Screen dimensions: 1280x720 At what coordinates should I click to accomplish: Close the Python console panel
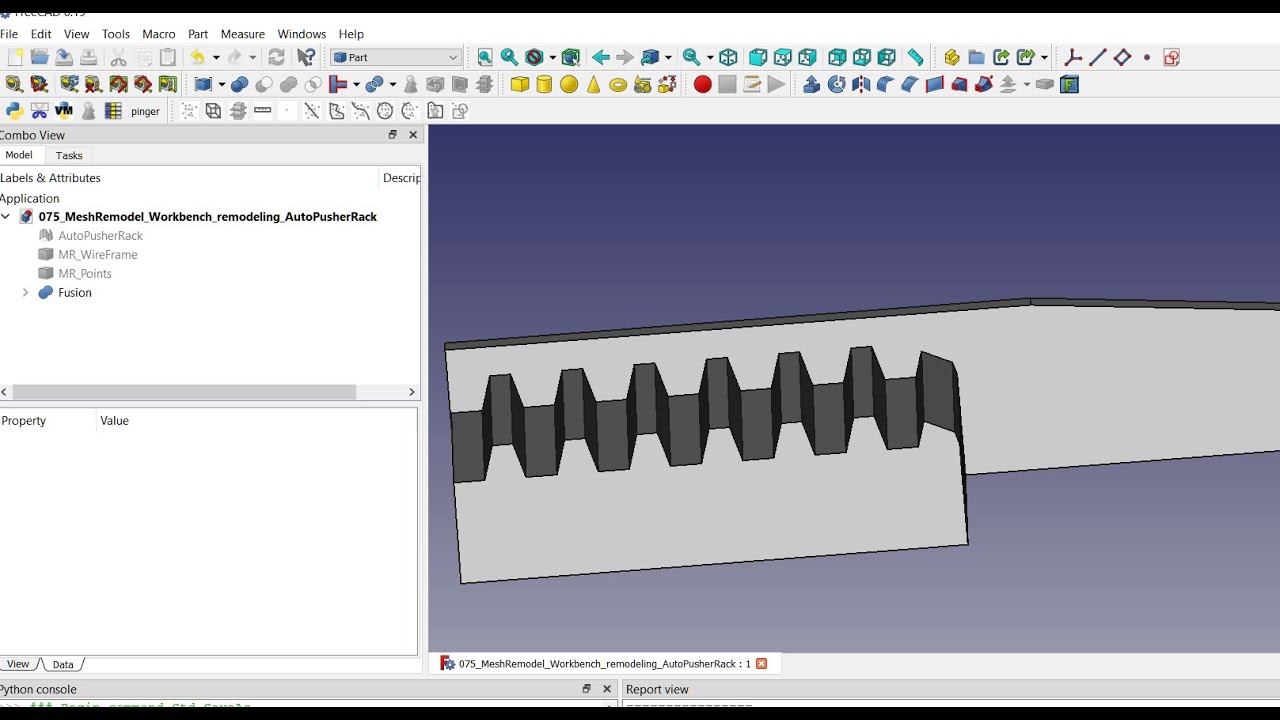pos(608,689)
